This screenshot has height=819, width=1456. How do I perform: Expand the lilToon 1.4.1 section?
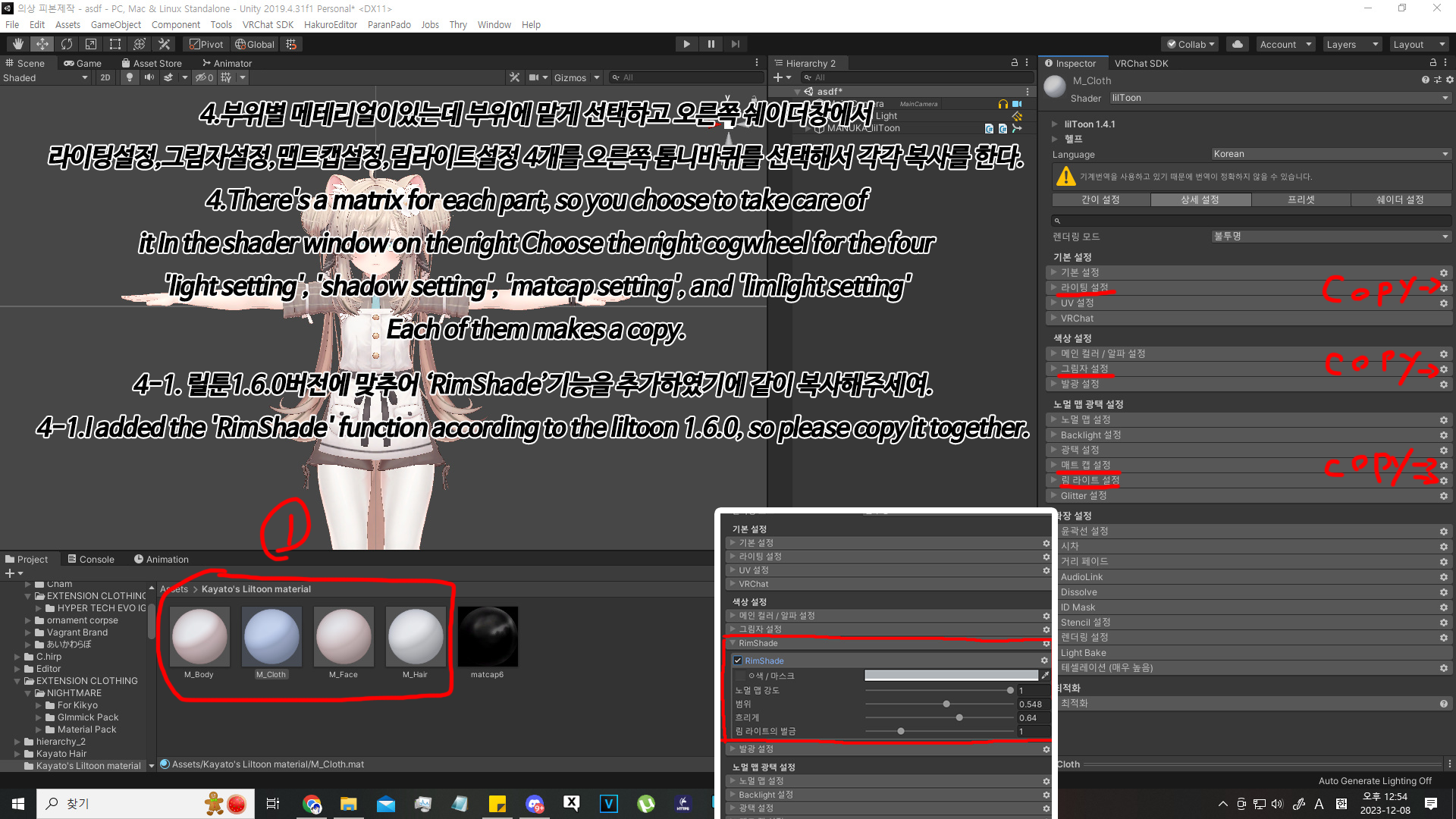pyautogui.click(x=1054, y=124)
